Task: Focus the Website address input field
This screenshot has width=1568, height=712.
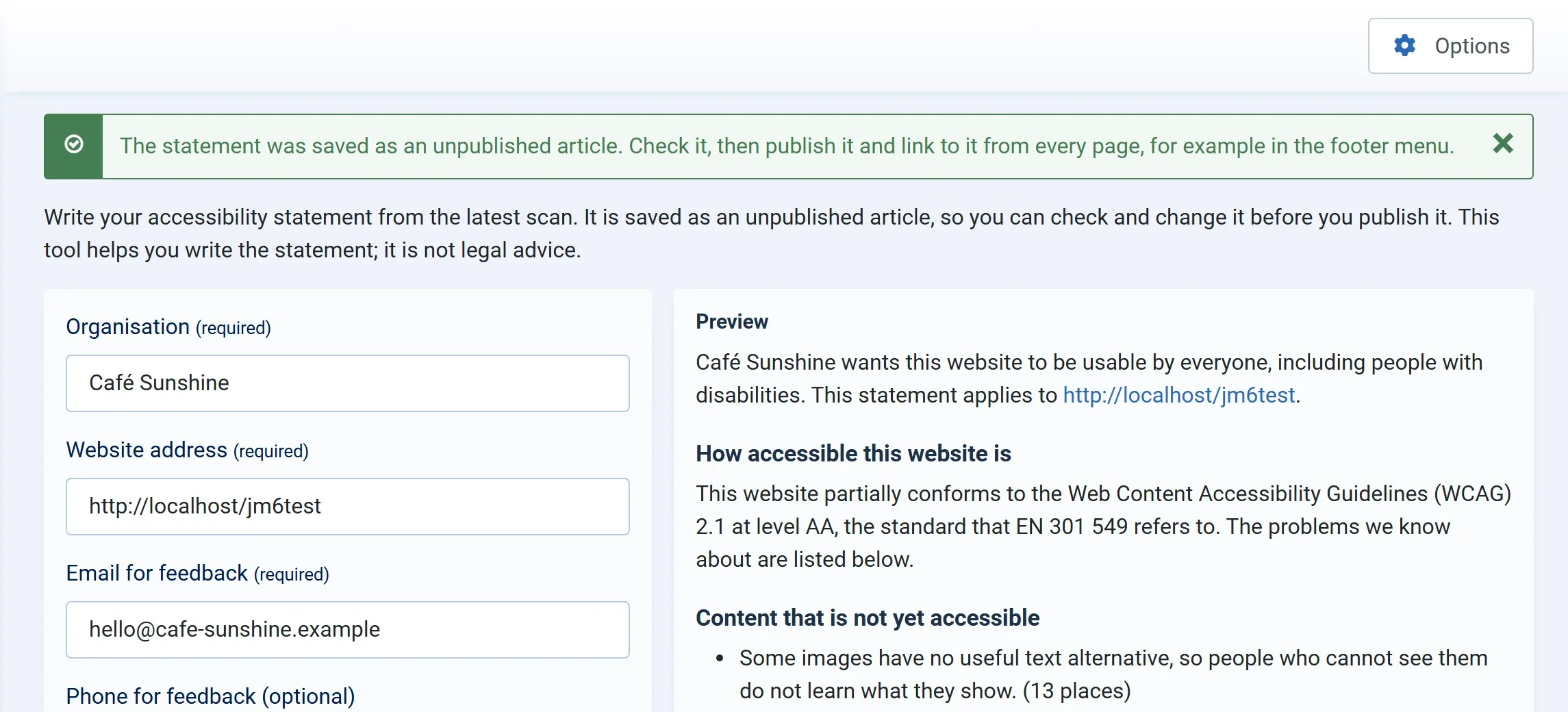Action: coord(348,507)
